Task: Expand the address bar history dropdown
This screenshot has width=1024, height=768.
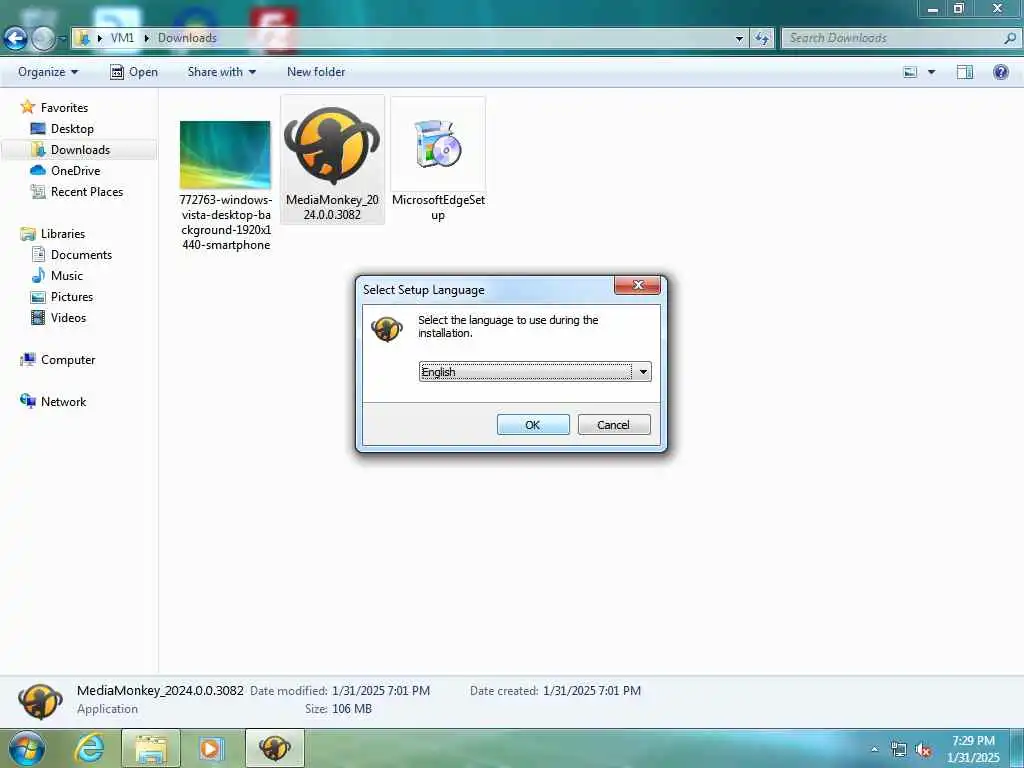Action: pos(739,39)
